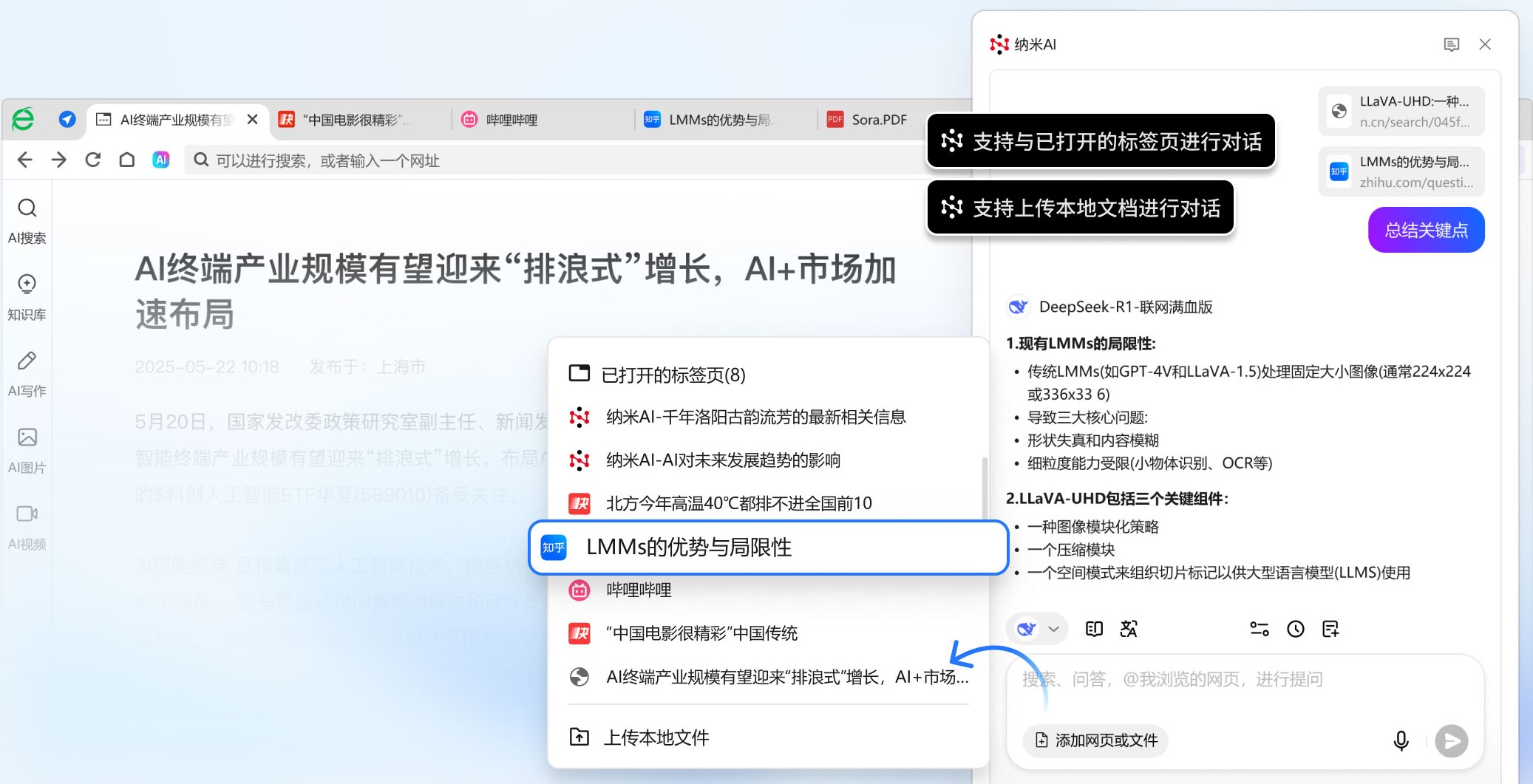Open the AI写作 tool

[x=27, y=373]
